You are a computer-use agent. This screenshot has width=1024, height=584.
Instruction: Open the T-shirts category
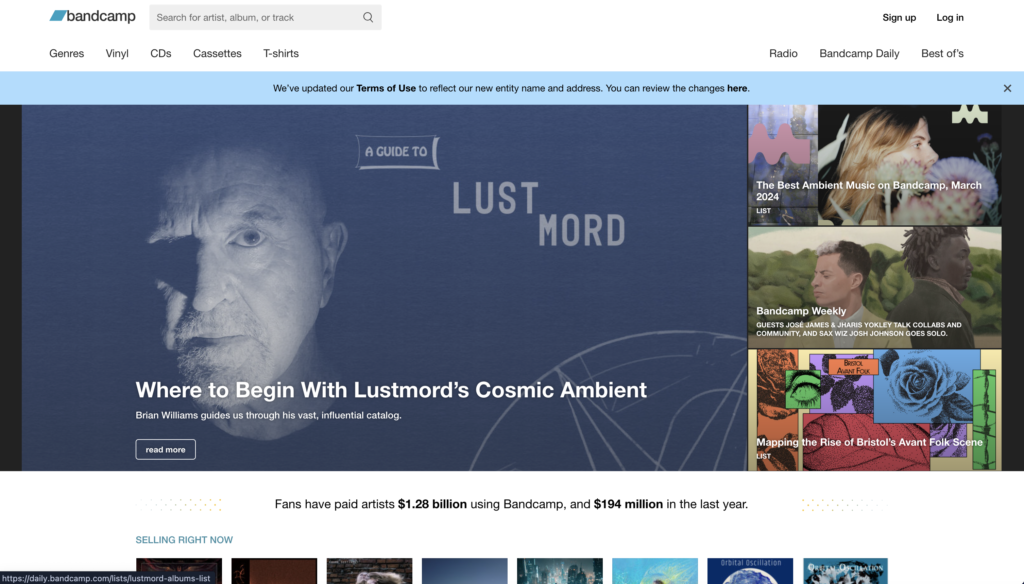pos(281,54)
